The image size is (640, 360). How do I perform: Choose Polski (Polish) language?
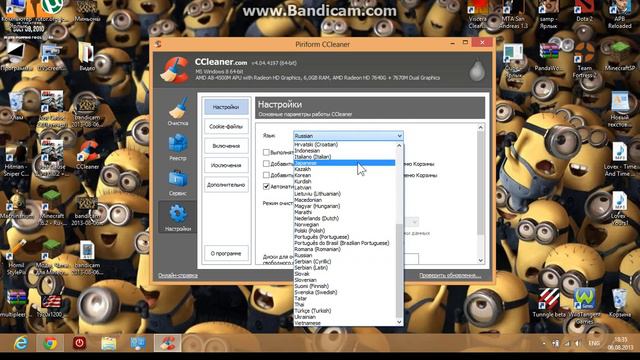[x=344, y=231]
